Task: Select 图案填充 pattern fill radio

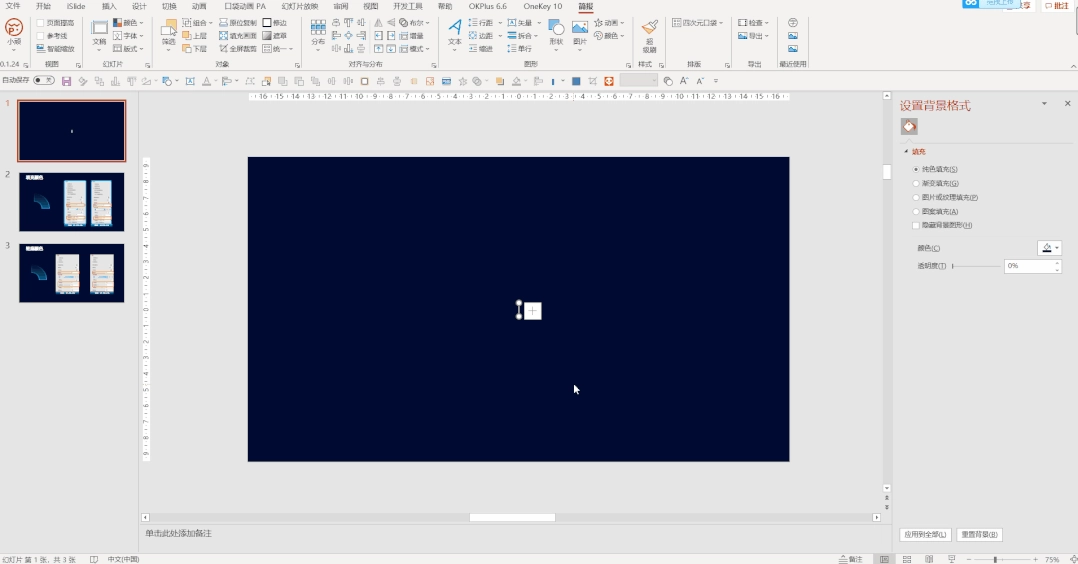Action: 916,212
